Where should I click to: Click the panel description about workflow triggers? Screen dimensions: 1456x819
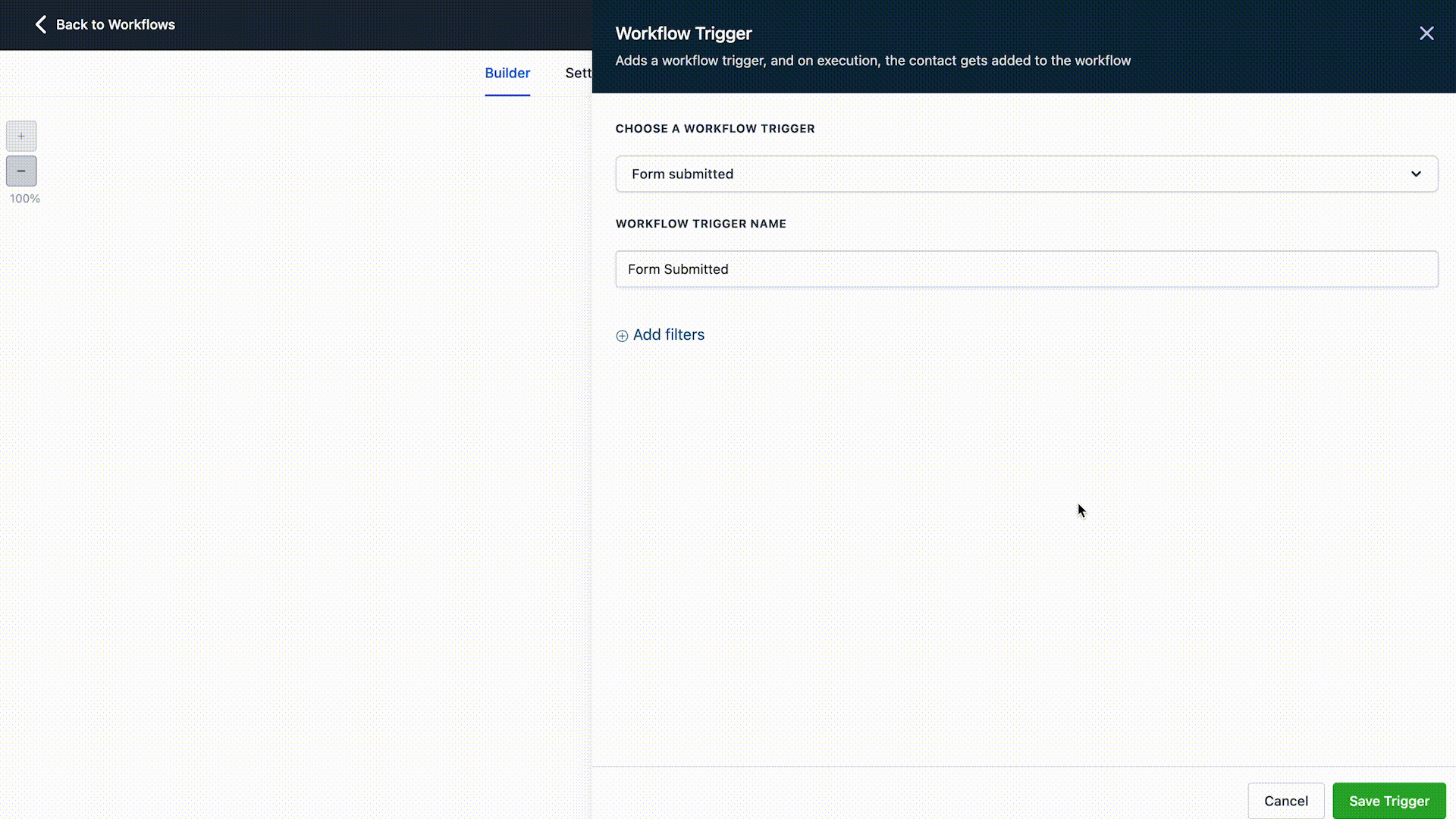pyautogui.click(x=872, y=61)
